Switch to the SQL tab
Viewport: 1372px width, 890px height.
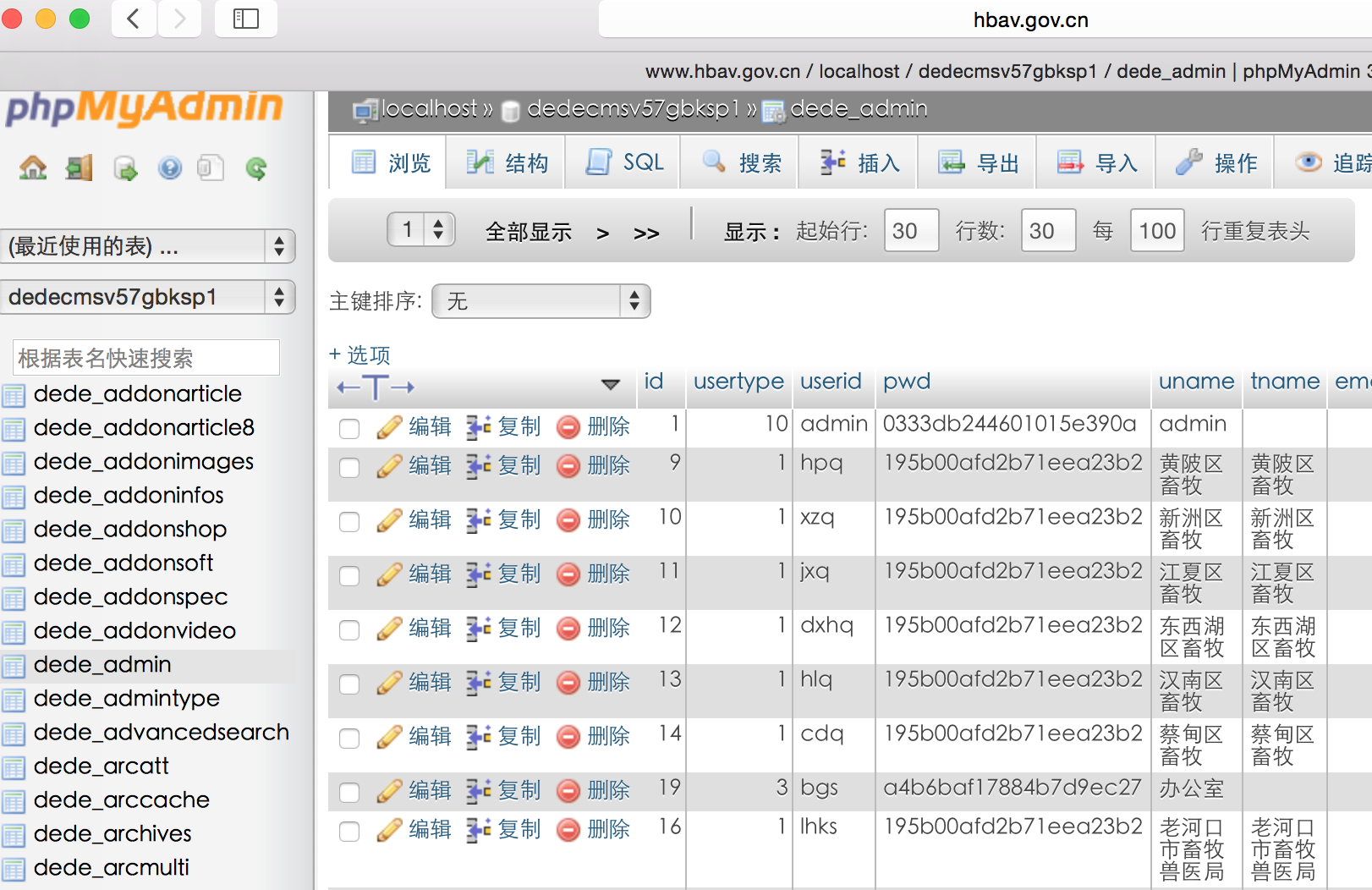(625, 162)
